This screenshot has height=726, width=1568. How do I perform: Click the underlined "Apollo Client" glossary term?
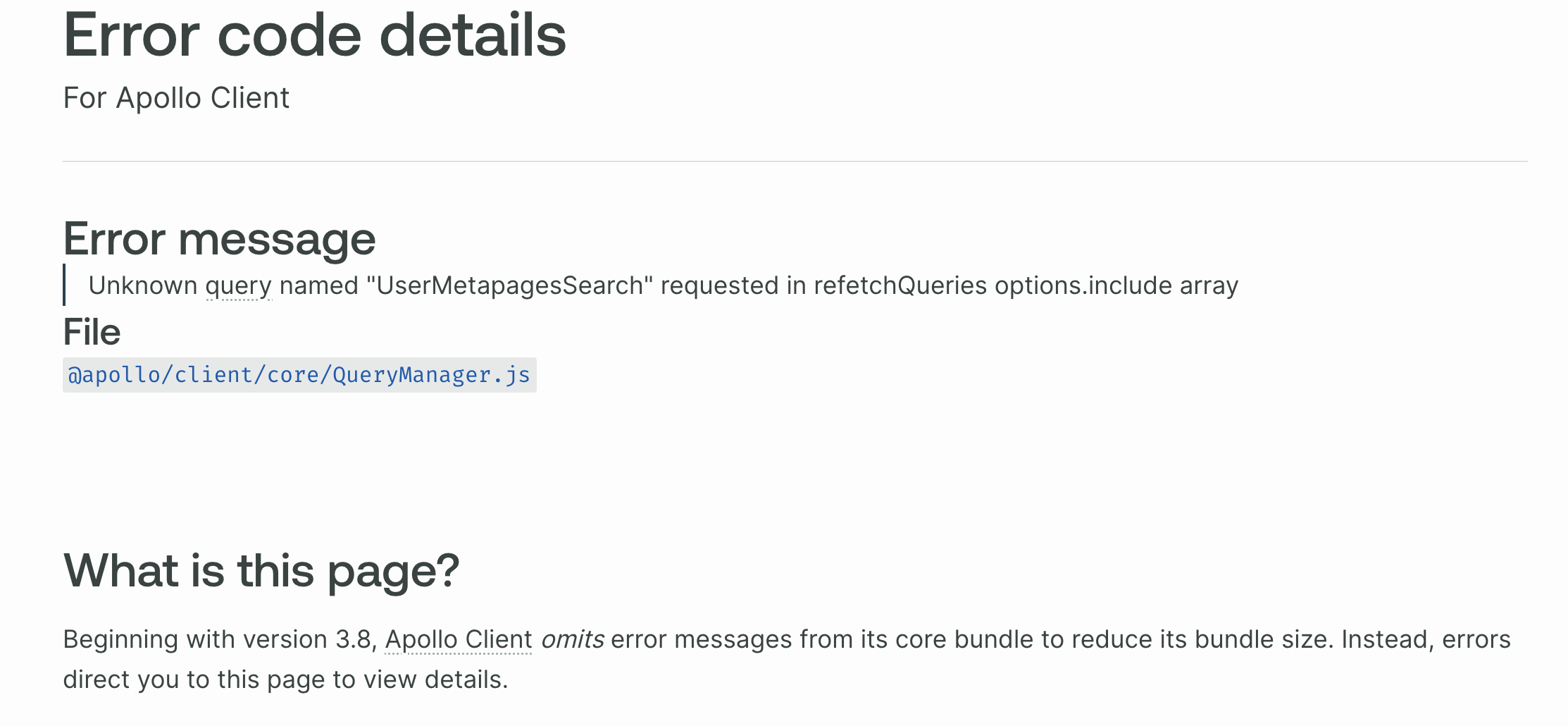[458, 640]
